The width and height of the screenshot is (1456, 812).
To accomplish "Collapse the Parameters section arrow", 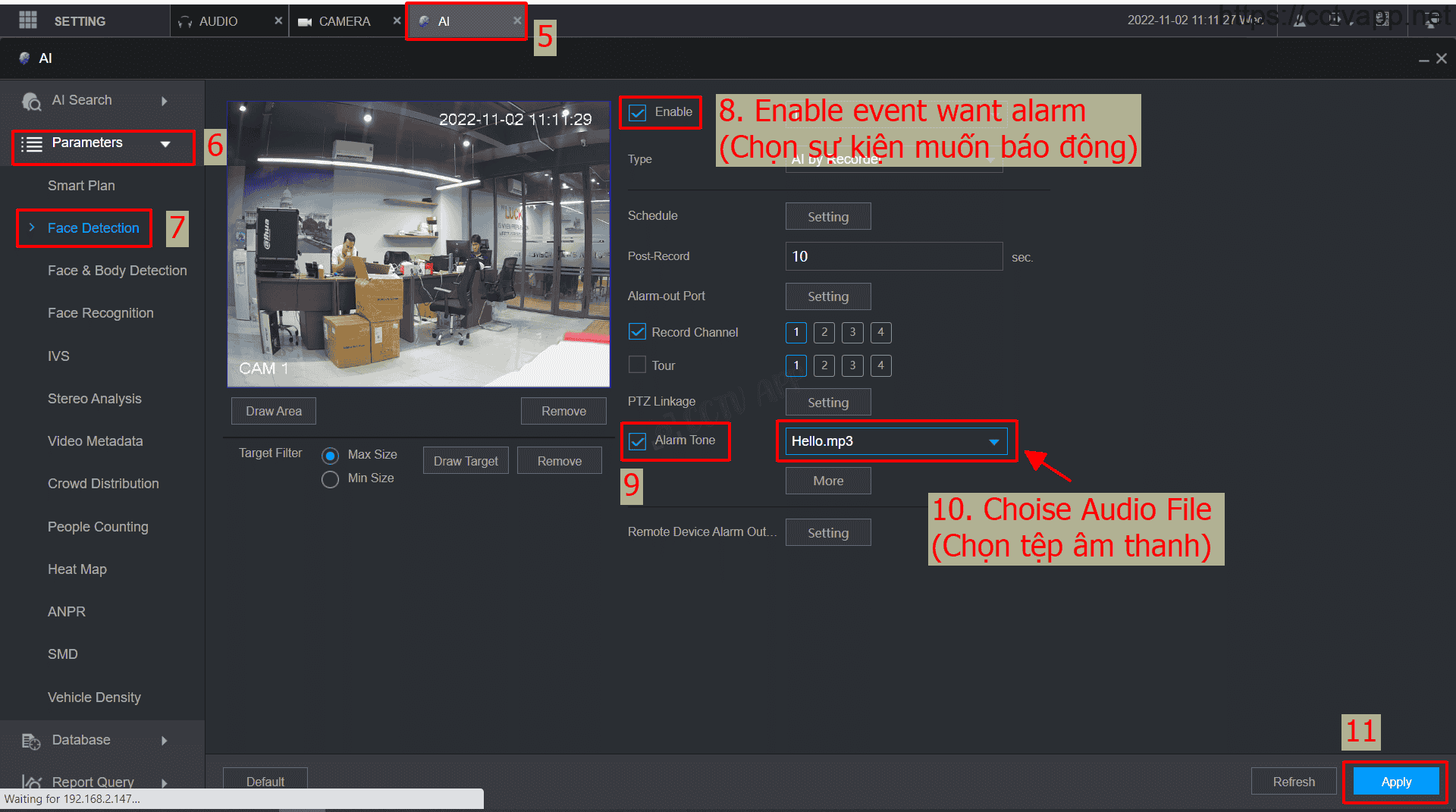I will coord(165,144).
